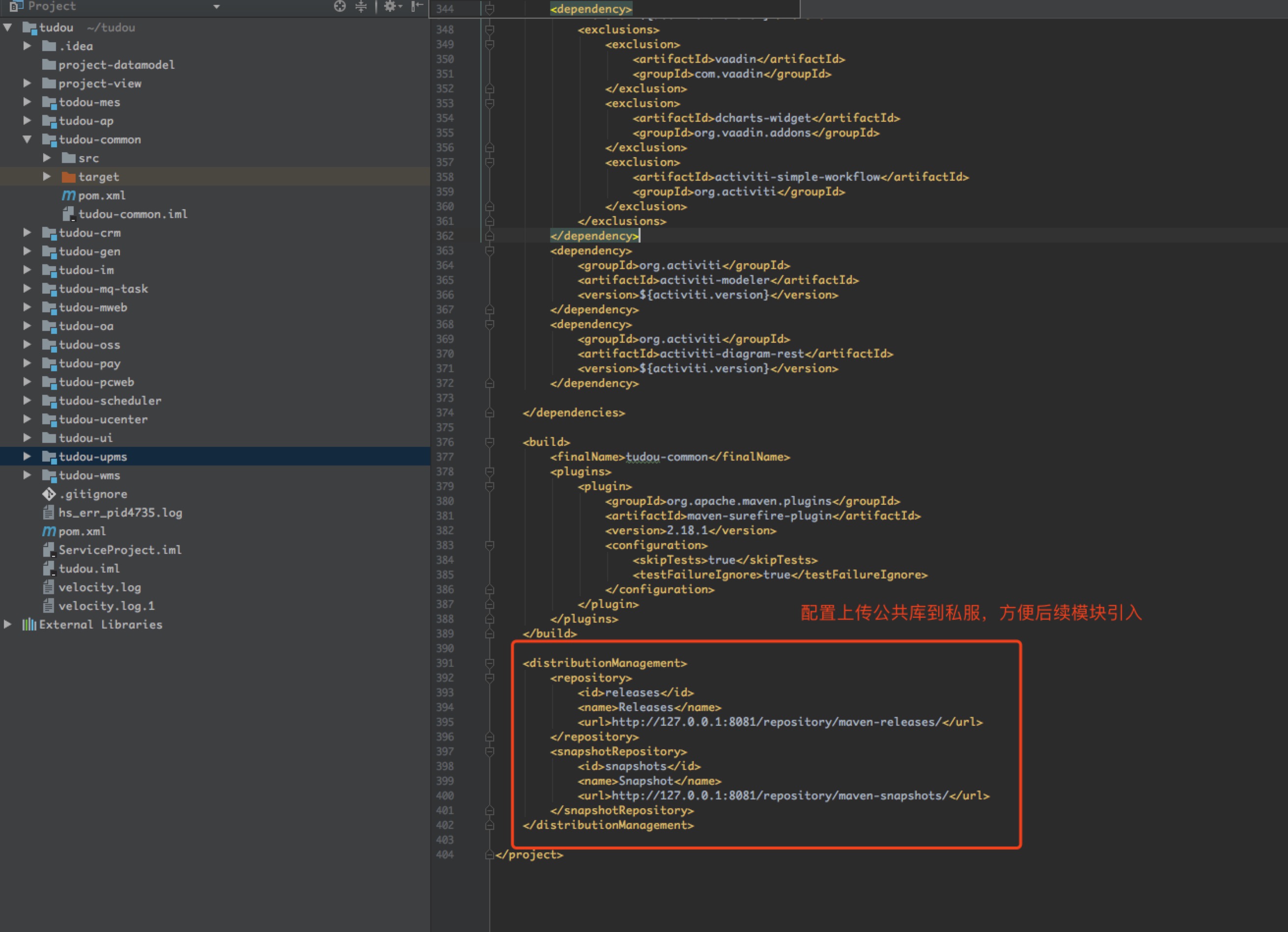Open the Project view dropdown arrow

[x=216, y=7]
